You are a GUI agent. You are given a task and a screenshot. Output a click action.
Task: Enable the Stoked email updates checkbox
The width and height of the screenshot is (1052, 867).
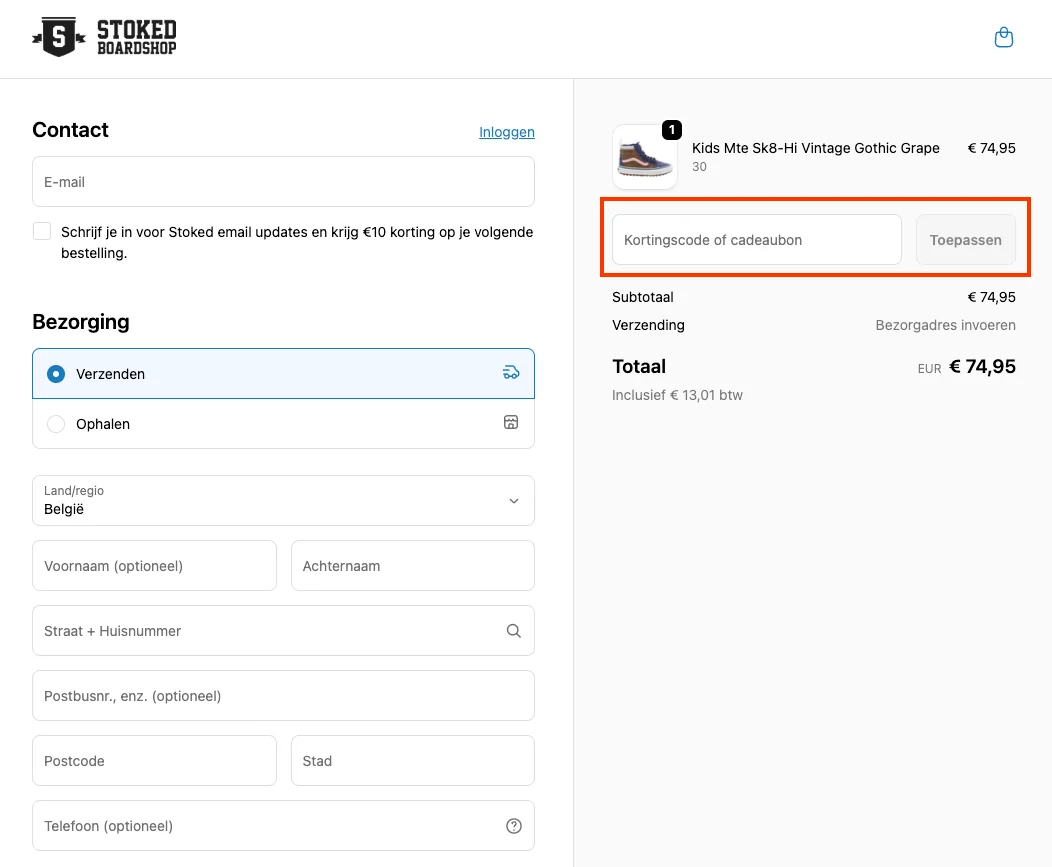click(x=42, y=232)
